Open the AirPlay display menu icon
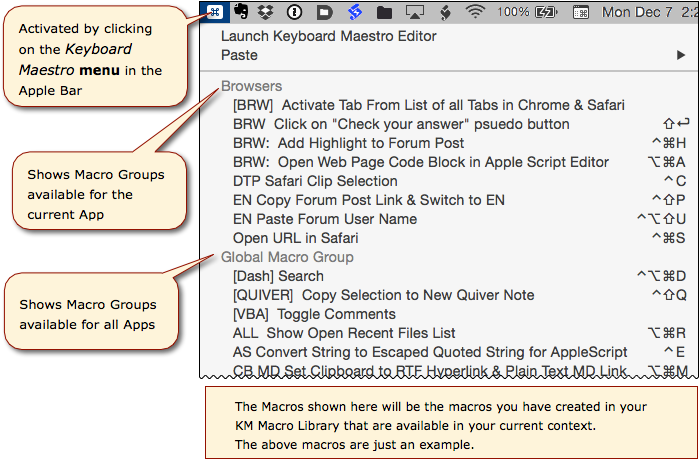 coord(414,12)
